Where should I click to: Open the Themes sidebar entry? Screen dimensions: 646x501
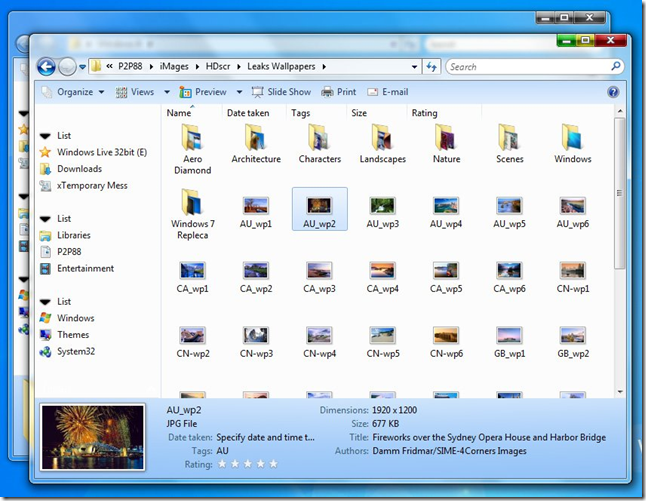(73, 335)
